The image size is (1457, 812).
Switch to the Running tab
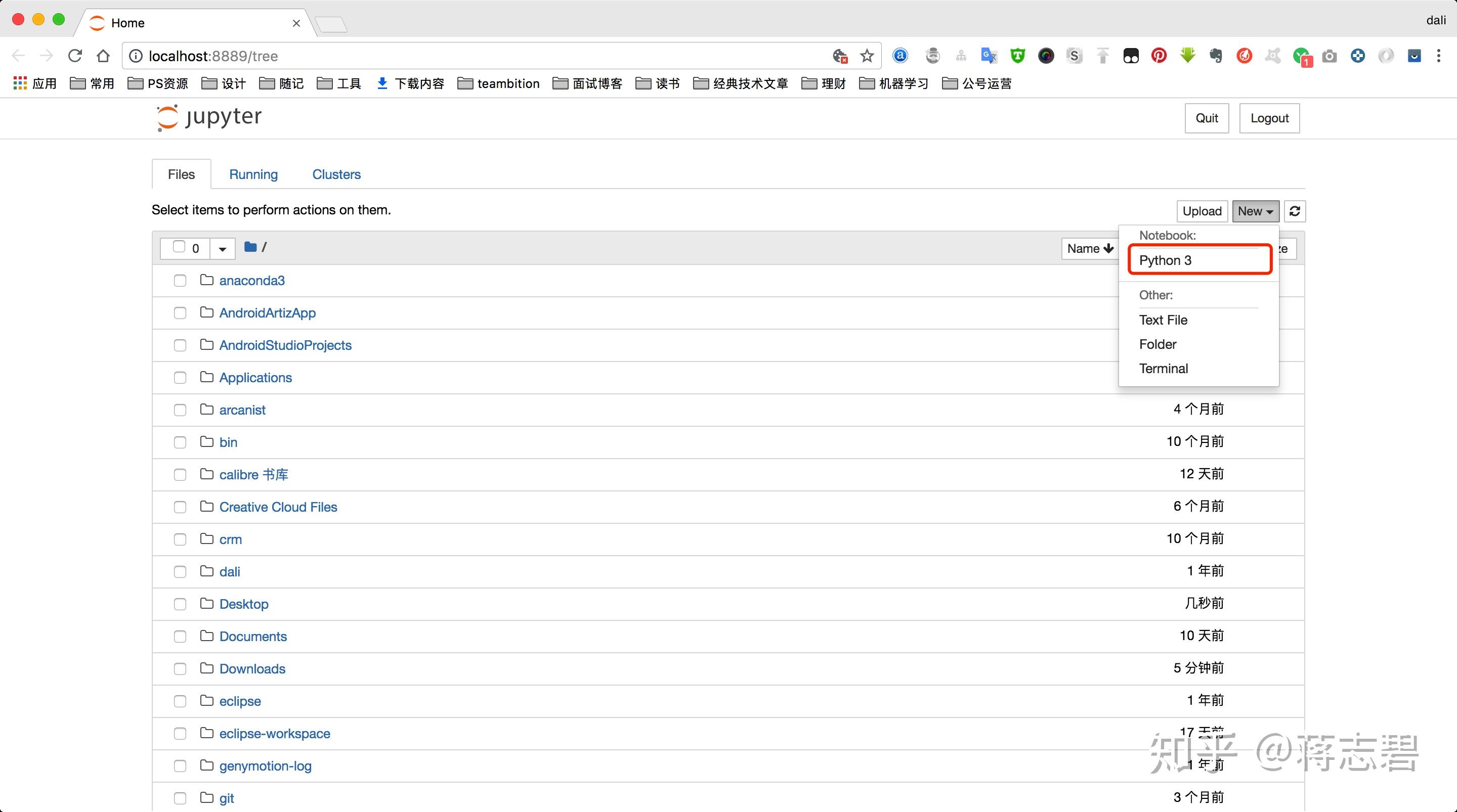[253, 174]
